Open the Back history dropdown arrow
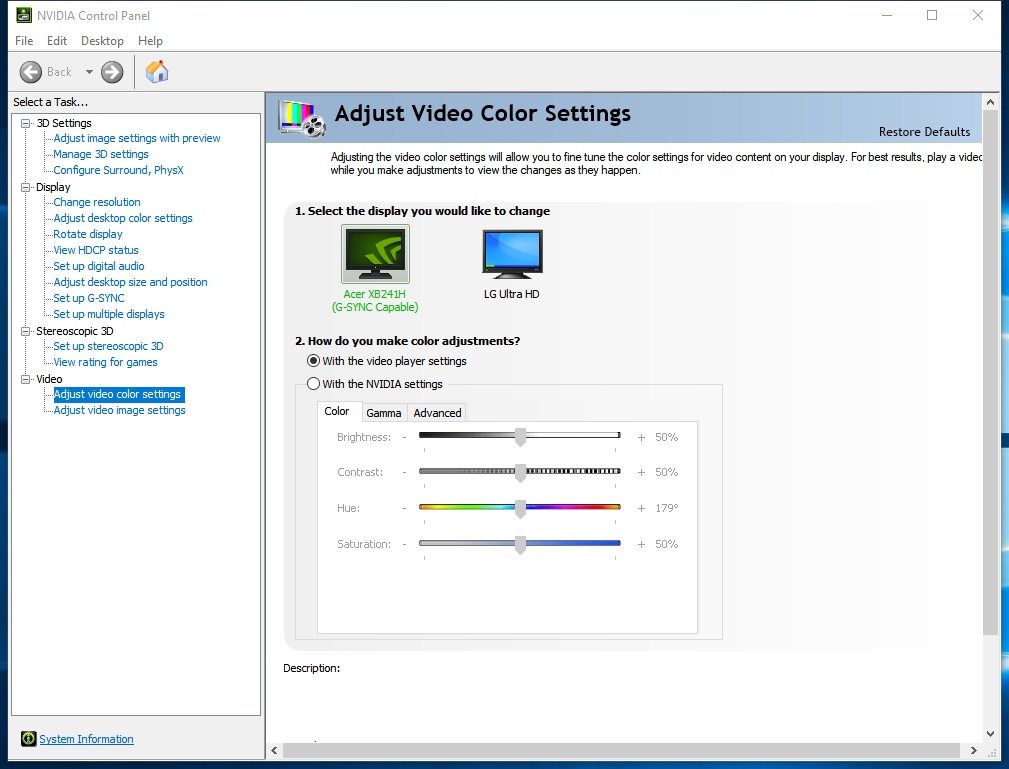 89,72
